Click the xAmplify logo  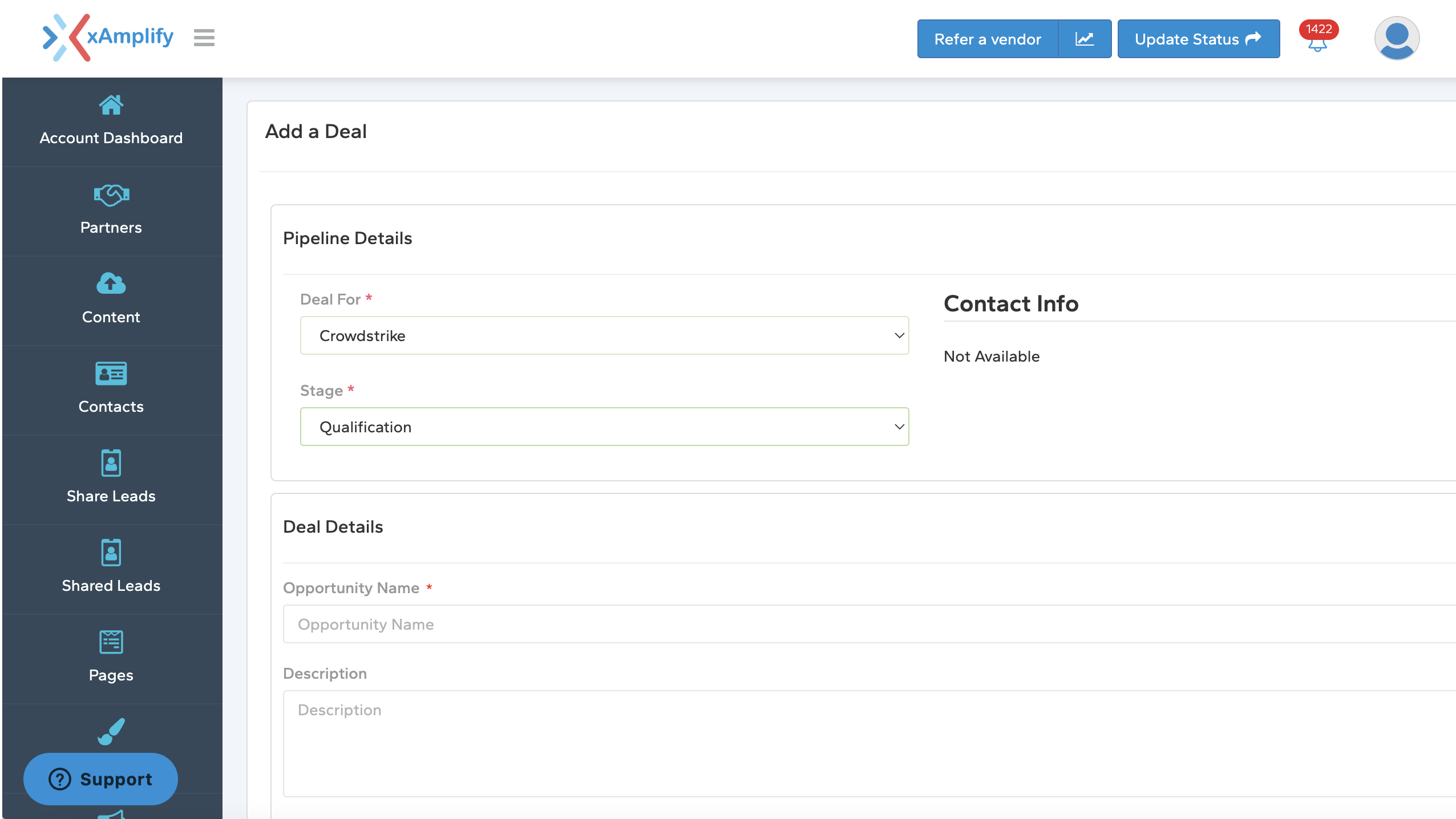click(108, 38)
